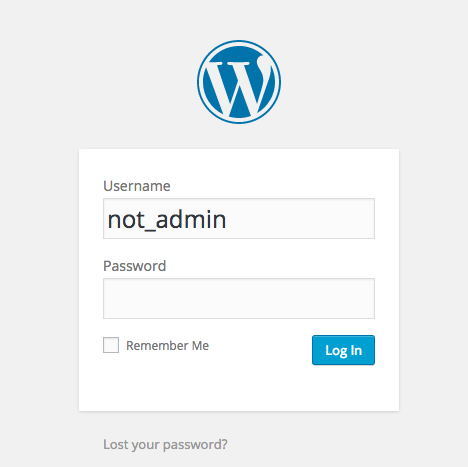The image size is (468, 467).
Task: Place cursor after not_admin text
Action: 228,220
